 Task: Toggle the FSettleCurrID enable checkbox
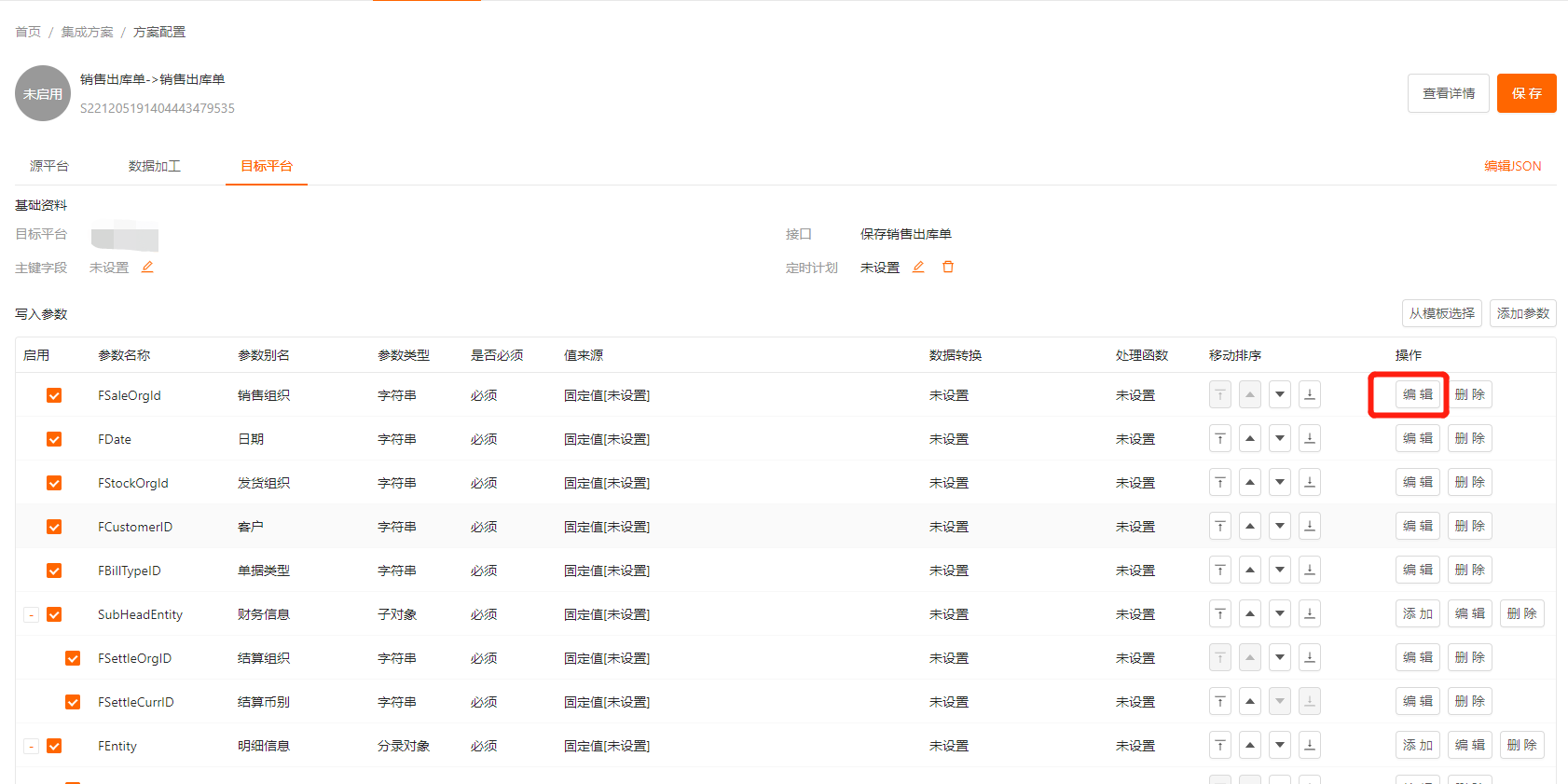click(x=73, y=702)
